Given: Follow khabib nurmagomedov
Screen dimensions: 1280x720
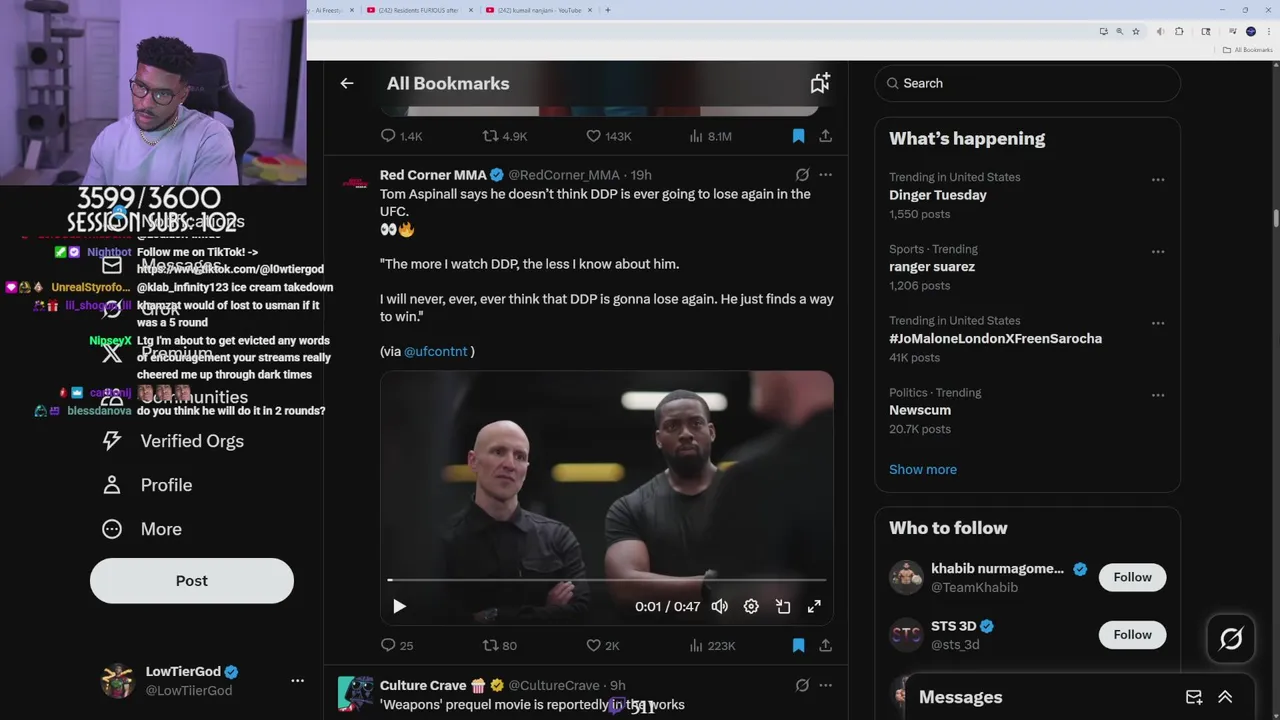Looking at the screenshot, I should 1132,577.
